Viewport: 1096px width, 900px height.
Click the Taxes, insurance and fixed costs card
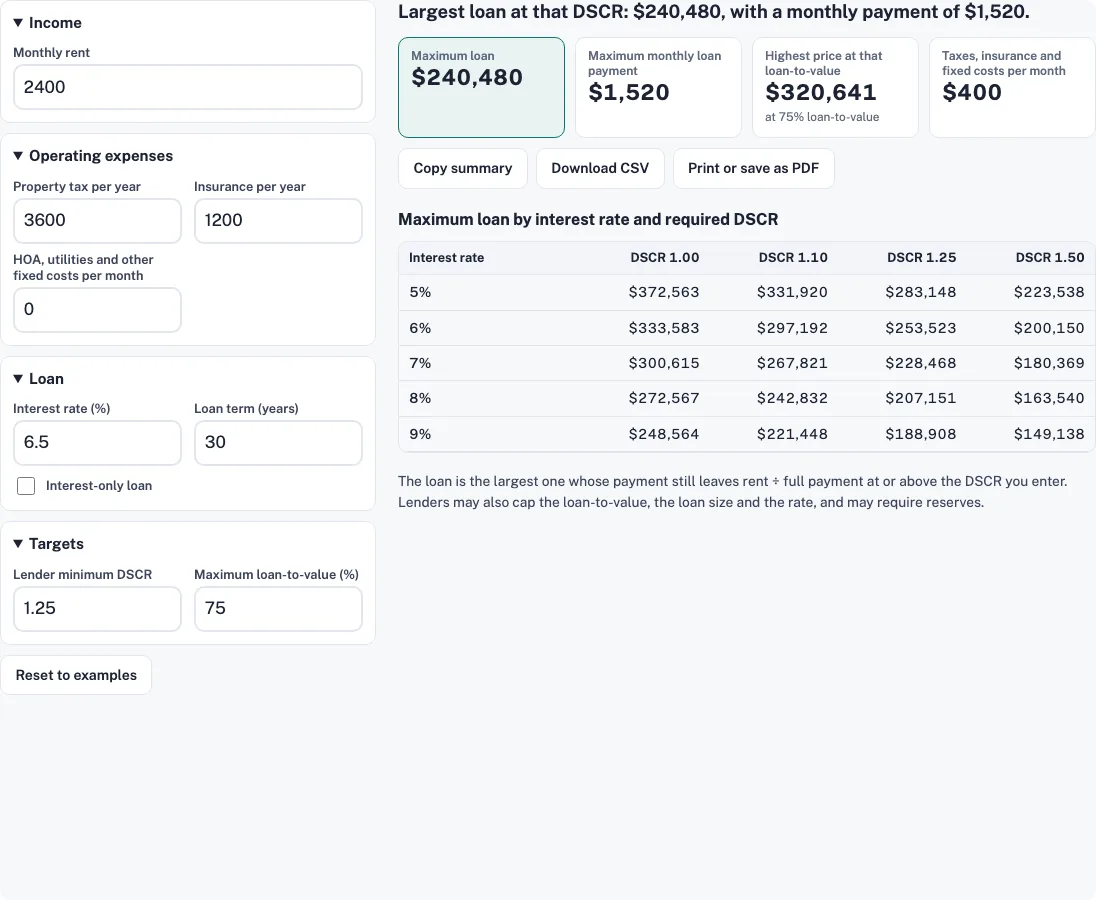tap(1011, 87)
